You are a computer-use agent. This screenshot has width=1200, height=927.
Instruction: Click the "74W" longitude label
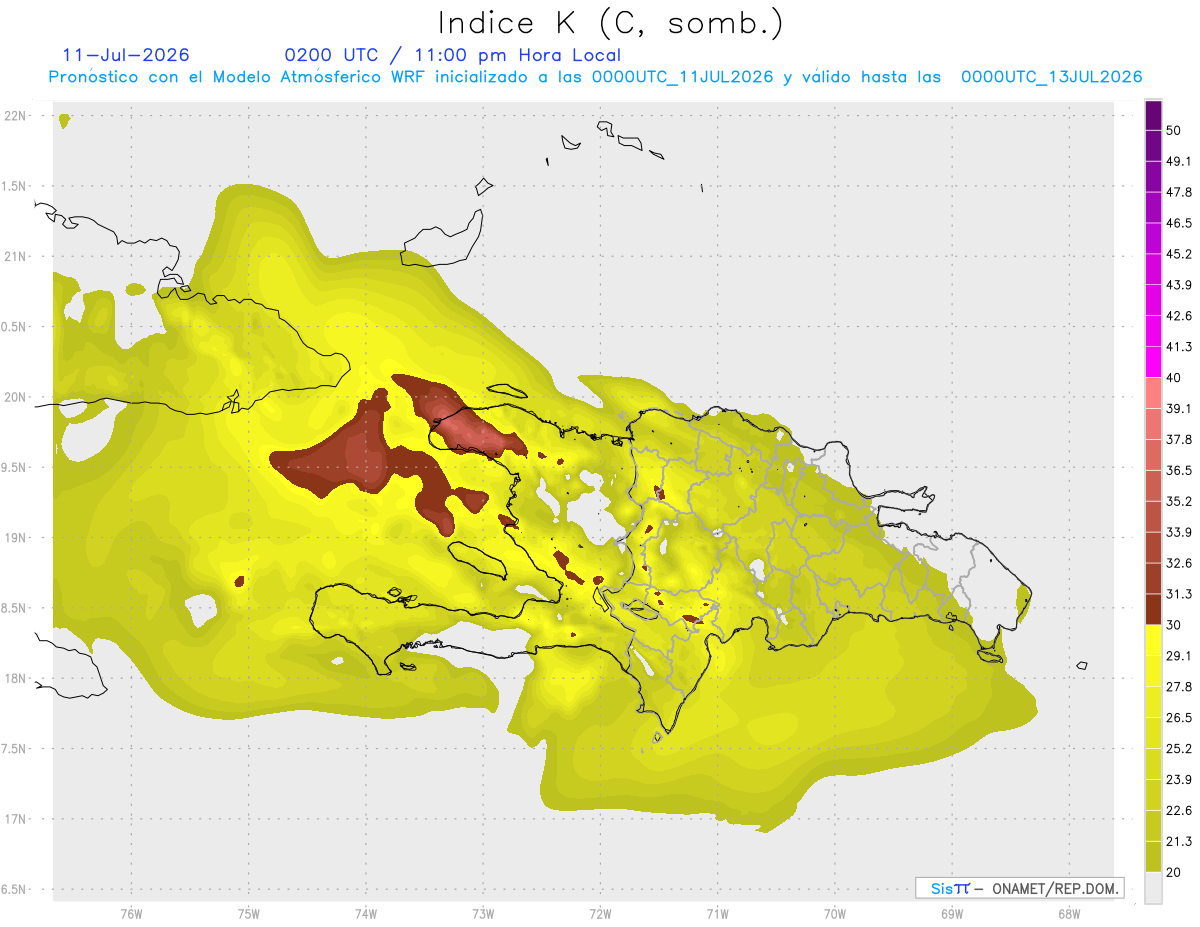pos(365,912)
